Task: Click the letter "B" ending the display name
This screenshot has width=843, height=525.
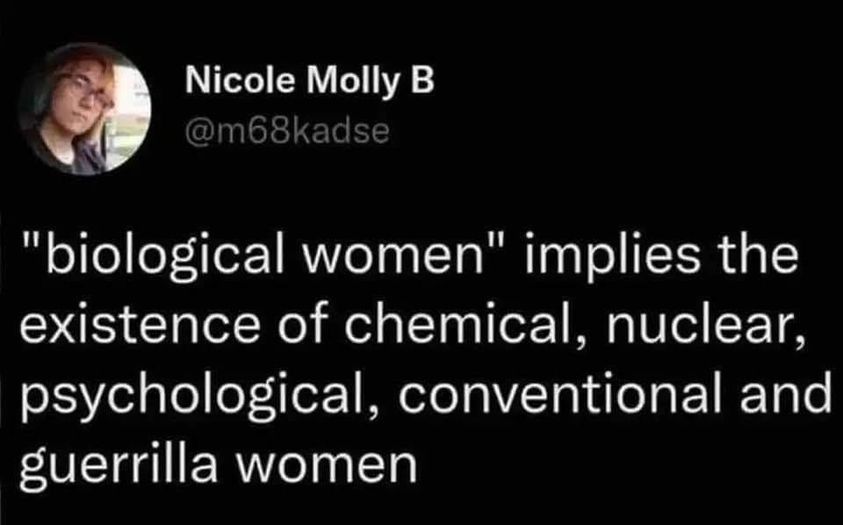Action: click(423, 83)
